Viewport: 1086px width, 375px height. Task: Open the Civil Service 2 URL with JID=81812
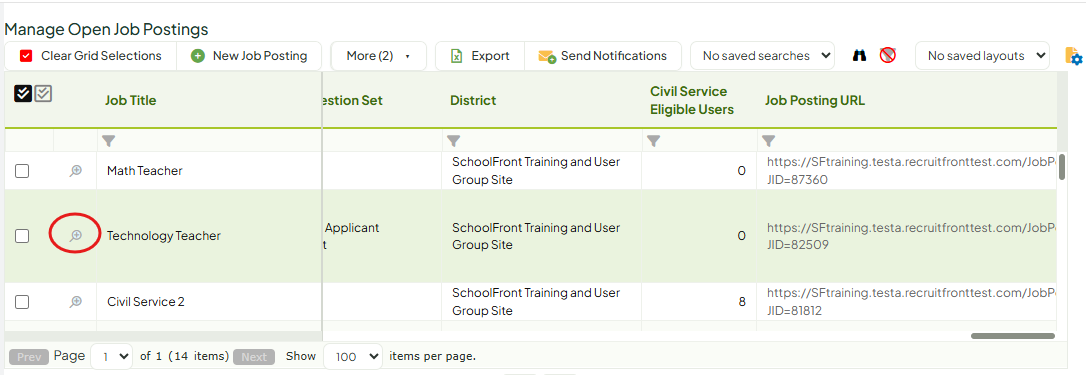tap(911, 302)
